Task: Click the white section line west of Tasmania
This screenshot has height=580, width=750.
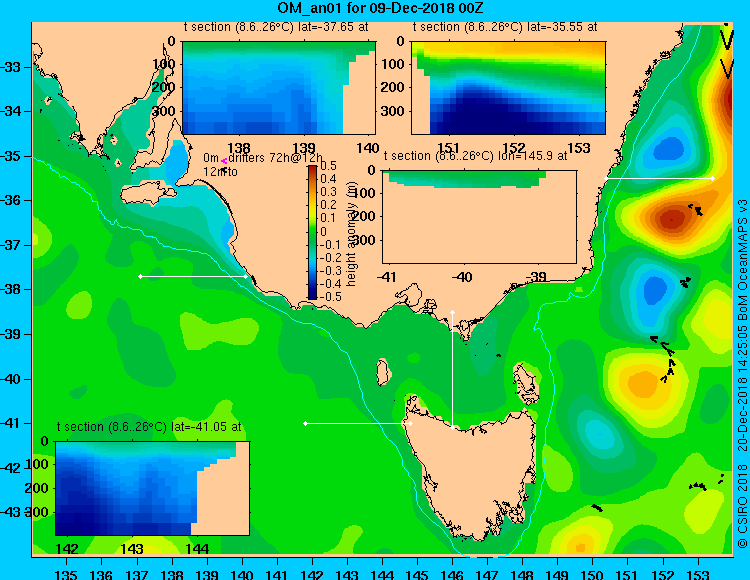Action: [x=358, y=423]
